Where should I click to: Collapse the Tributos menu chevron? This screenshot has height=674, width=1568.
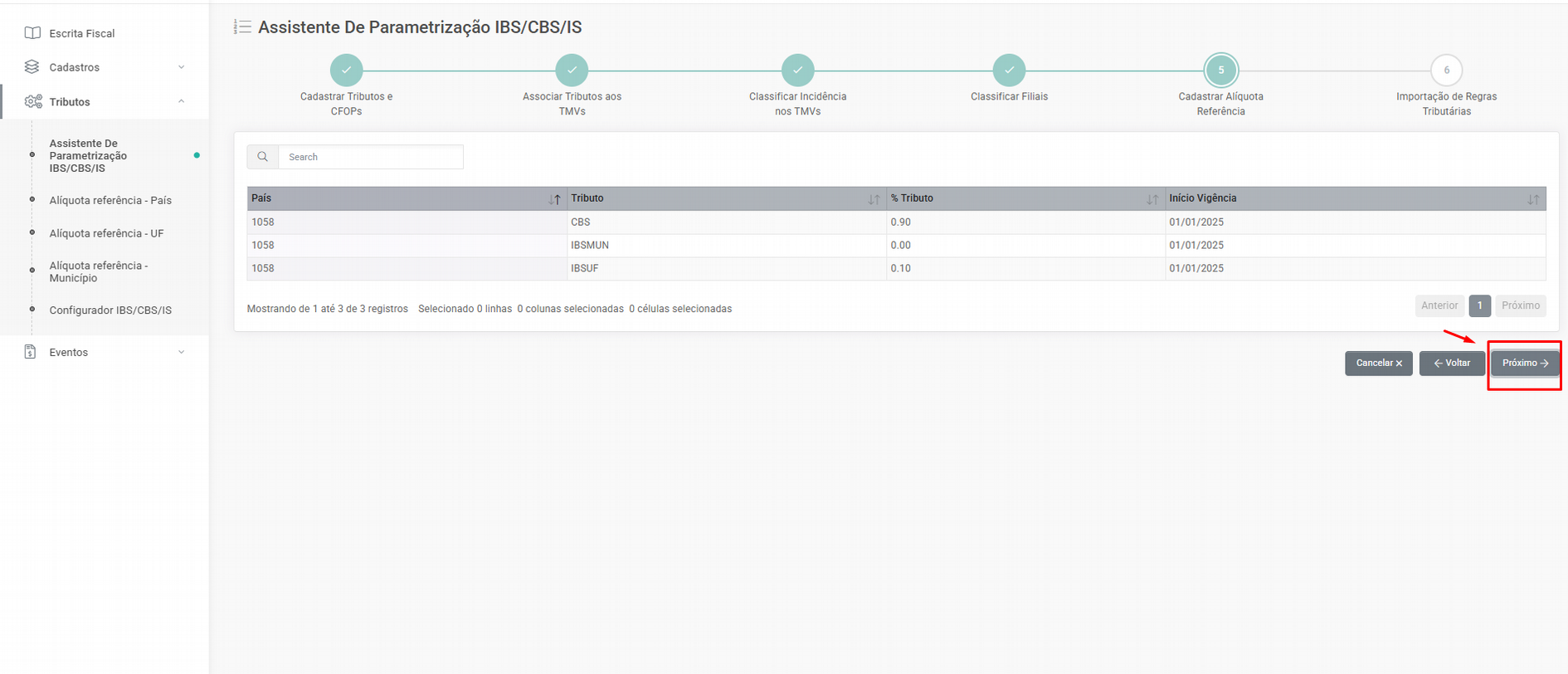[x=182, y=101]
